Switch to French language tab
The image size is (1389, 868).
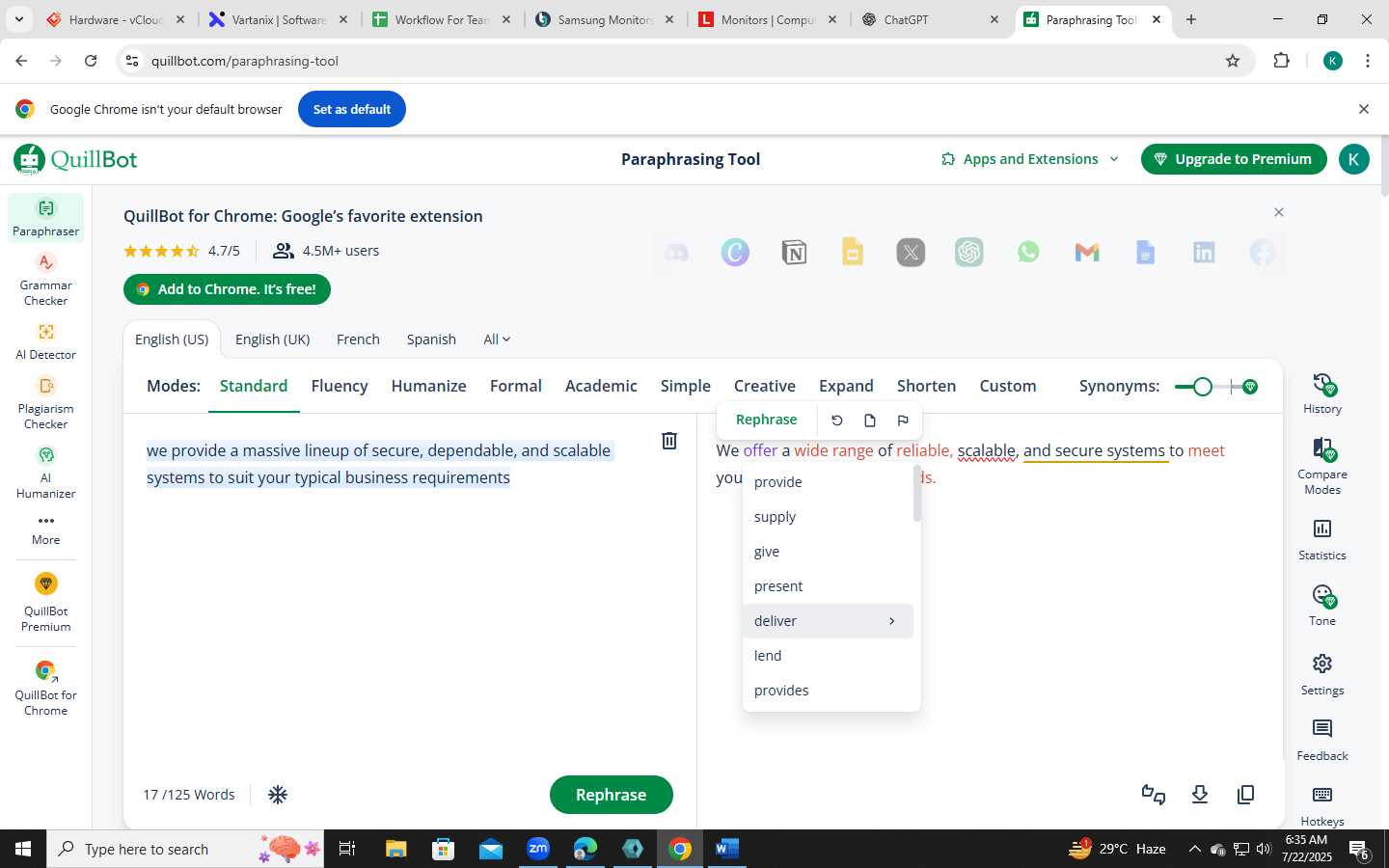[358, 339]
